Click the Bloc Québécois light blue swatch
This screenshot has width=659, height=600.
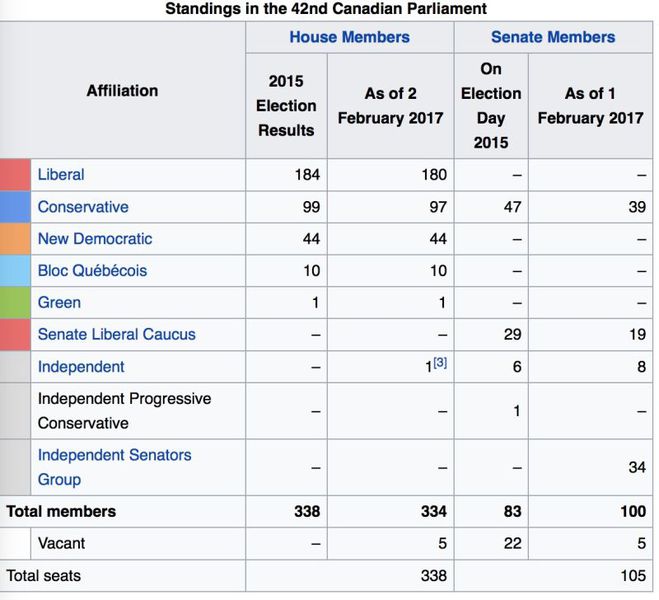[x=15, y=271]
